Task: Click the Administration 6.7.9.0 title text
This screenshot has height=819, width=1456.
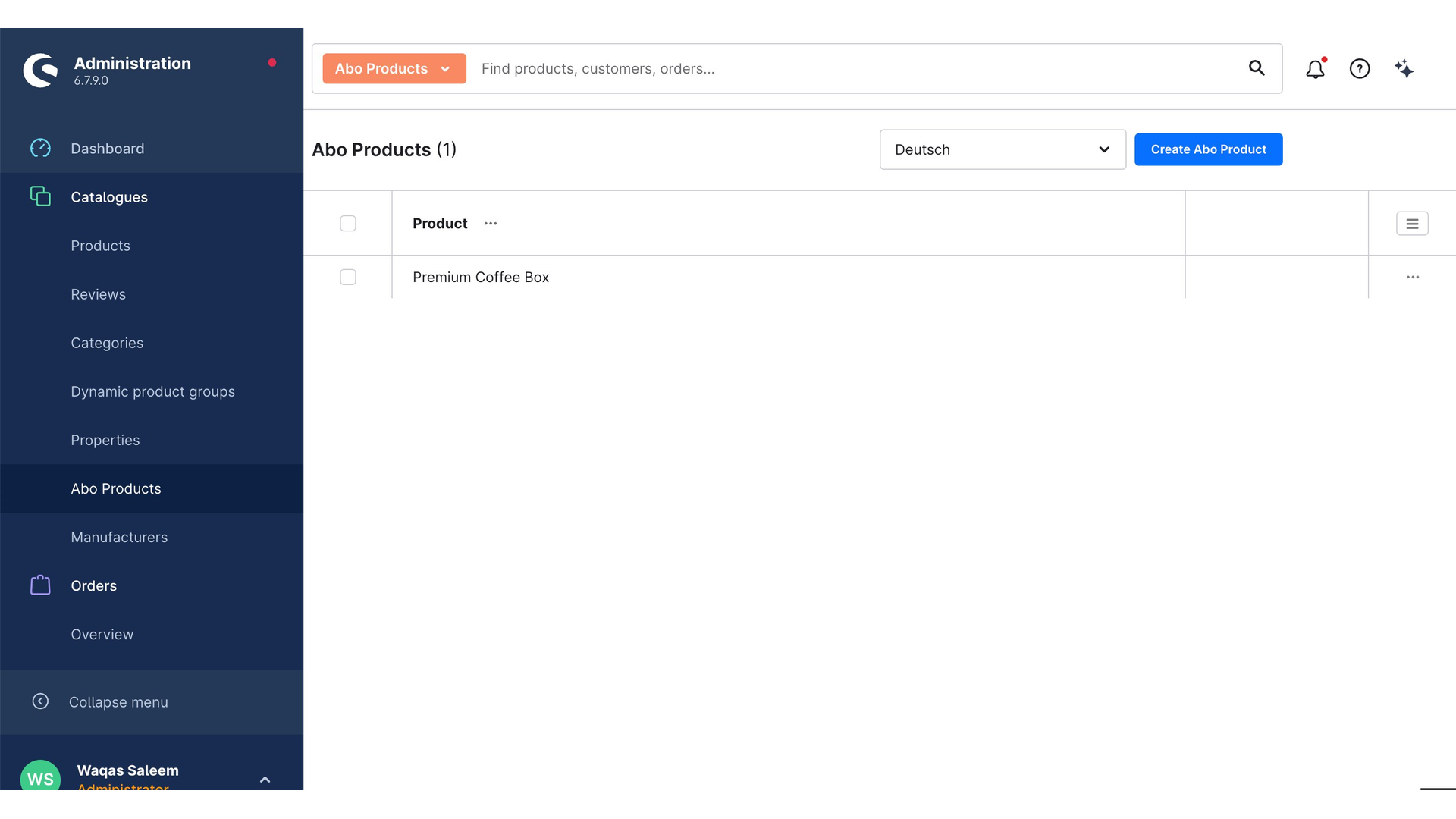Action: tap(132, 71)
